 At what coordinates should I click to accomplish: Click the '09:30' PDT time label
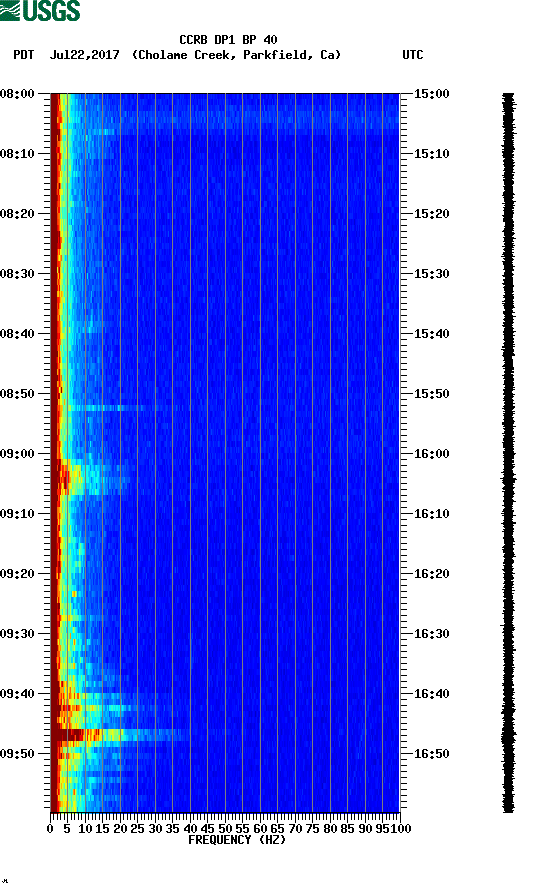click(x=18, y=634)
